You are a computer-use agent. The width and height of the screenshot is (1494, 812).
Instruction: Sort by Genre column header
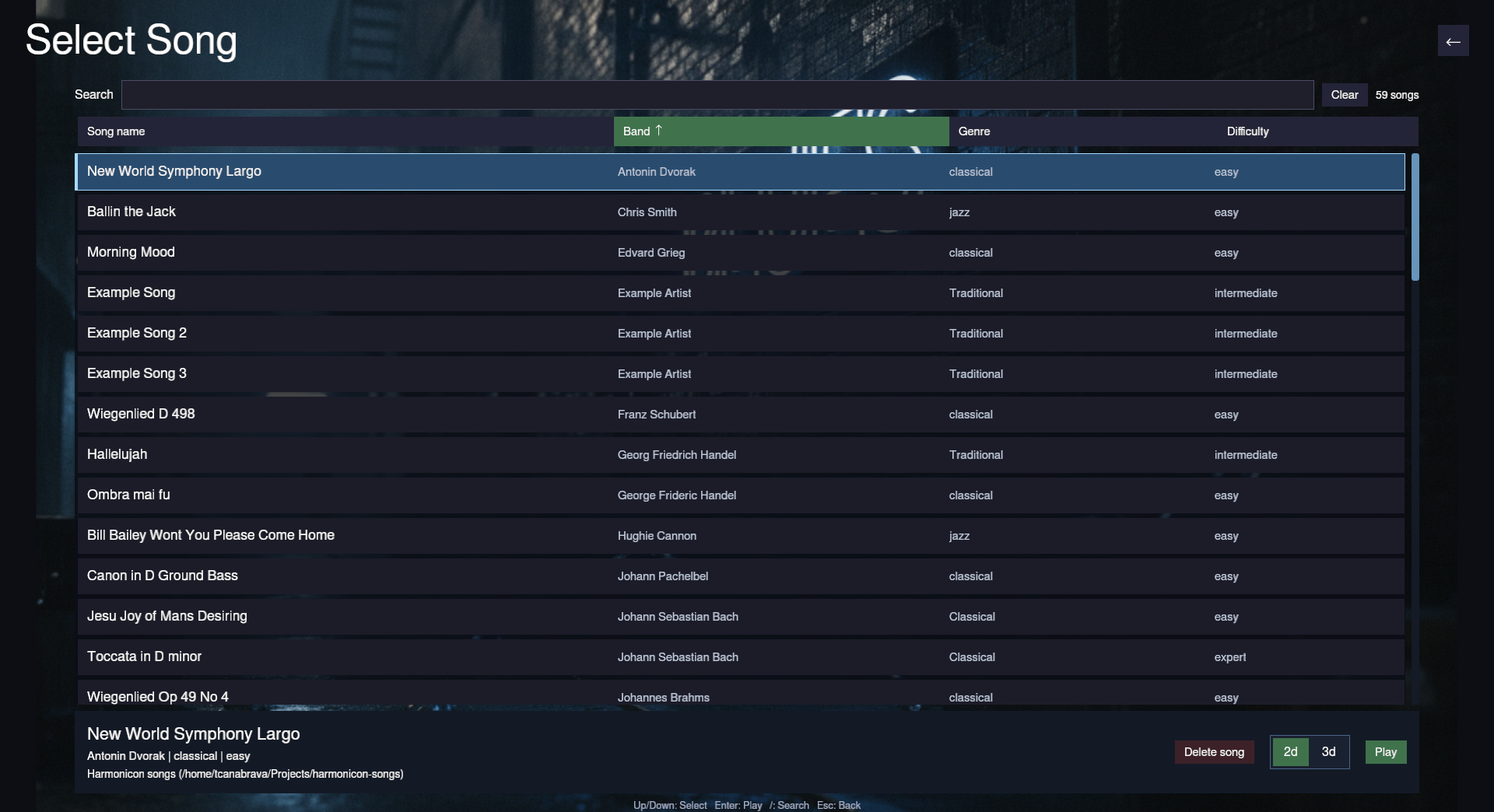pos(1083,131)
